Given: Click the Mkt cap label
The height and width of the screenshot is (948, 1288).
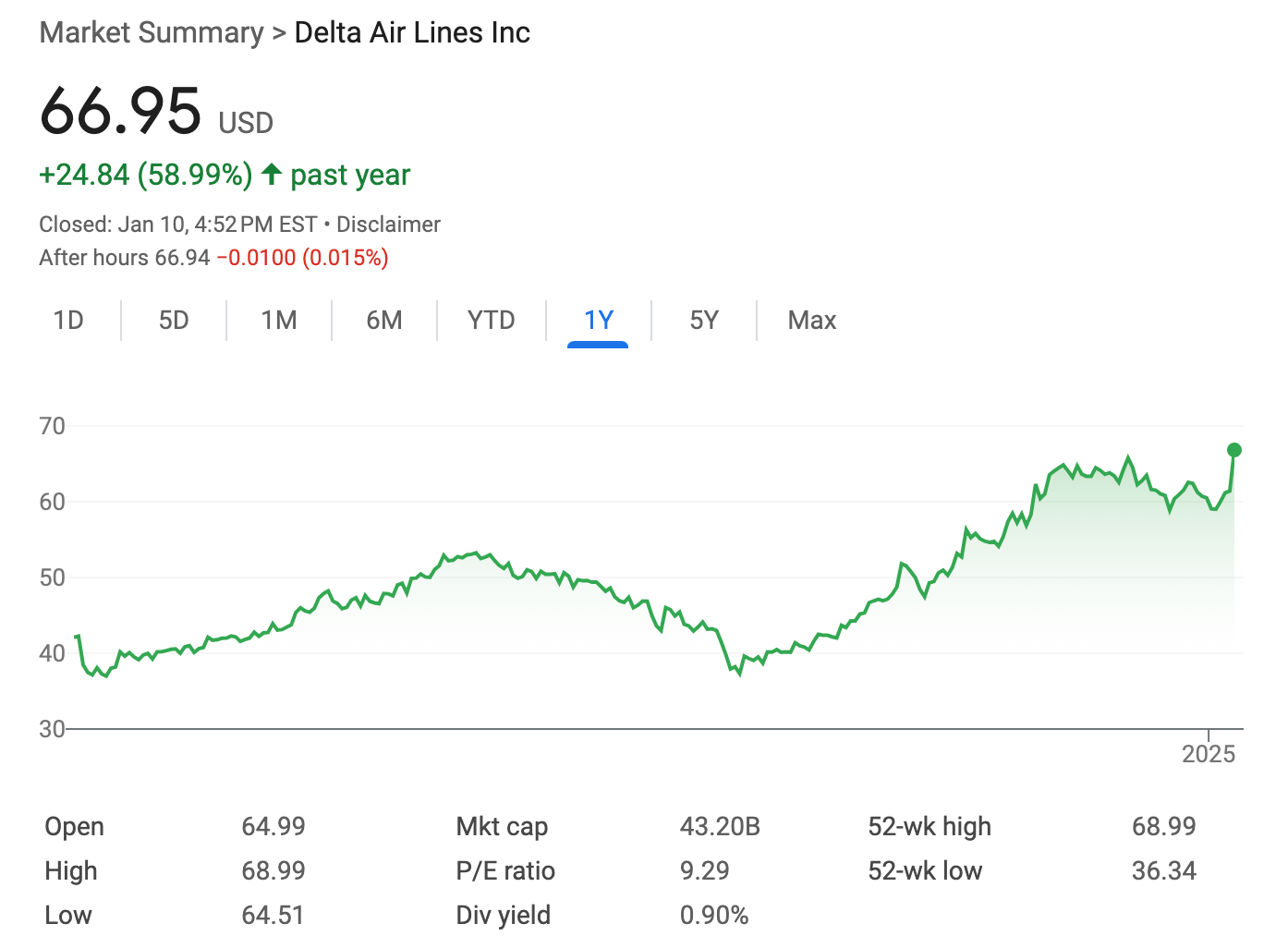Looking at the screenshot, I should pyautogui.click(x=502, y=826).
